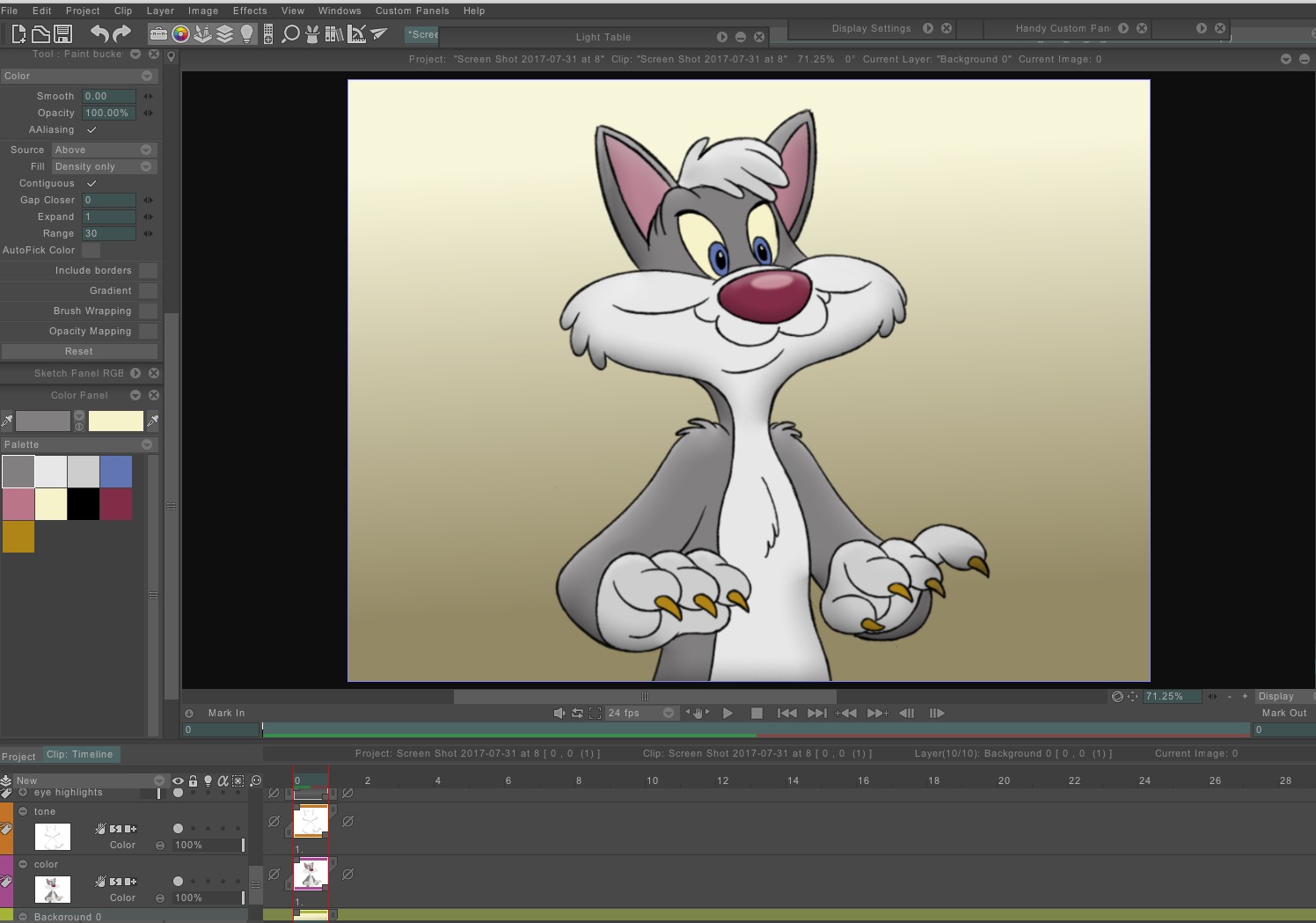Open the Palette dropdown
Image resolution: width=1316 pixels, height=923 pixels.
[80, 444]
